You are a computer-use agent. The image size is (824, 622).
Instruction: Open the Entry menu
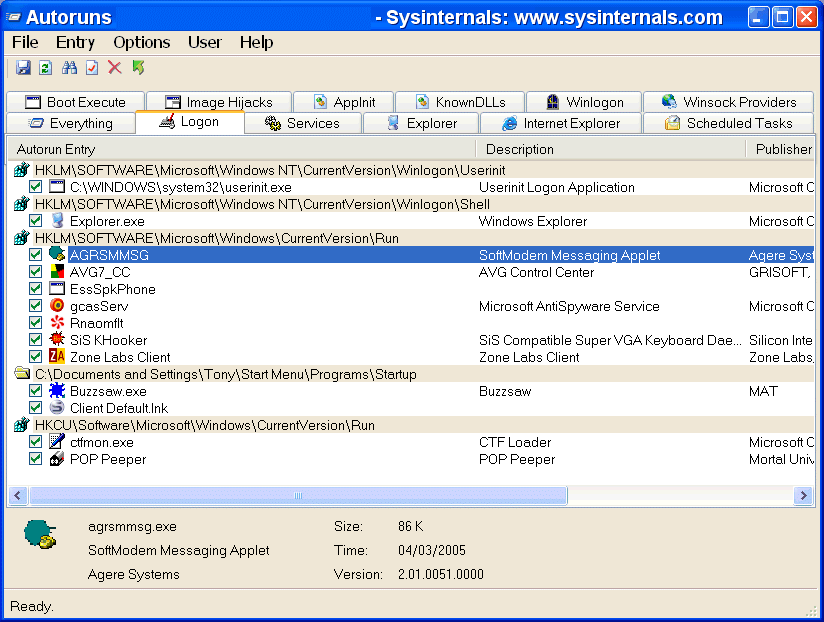click(x=75, y=42)
